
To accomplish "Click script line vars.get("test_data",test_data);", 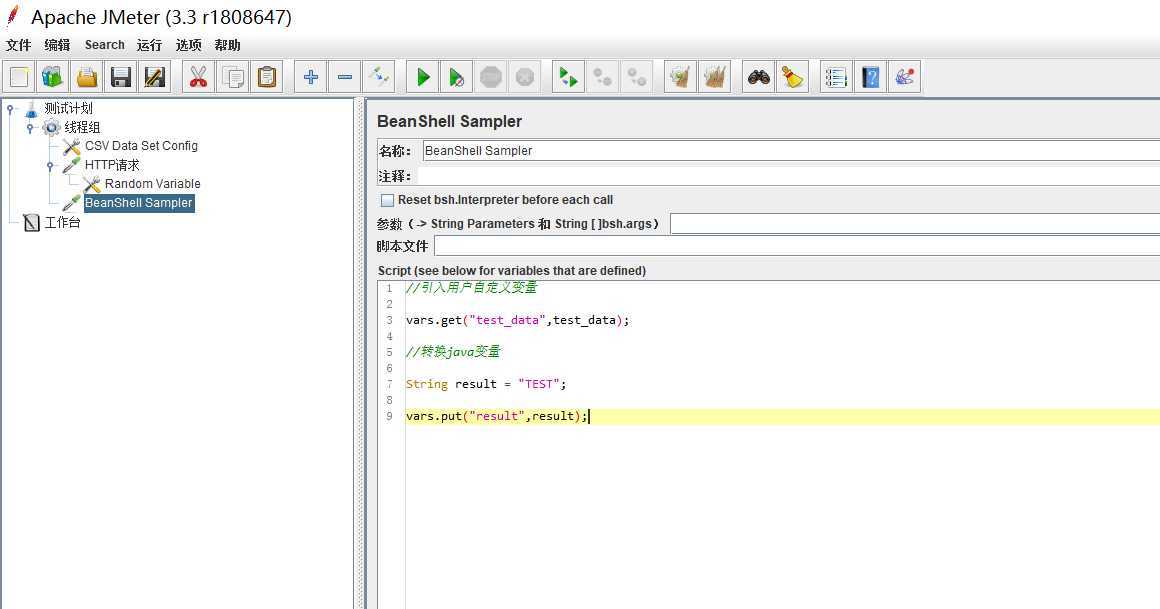I will (518, 320).
